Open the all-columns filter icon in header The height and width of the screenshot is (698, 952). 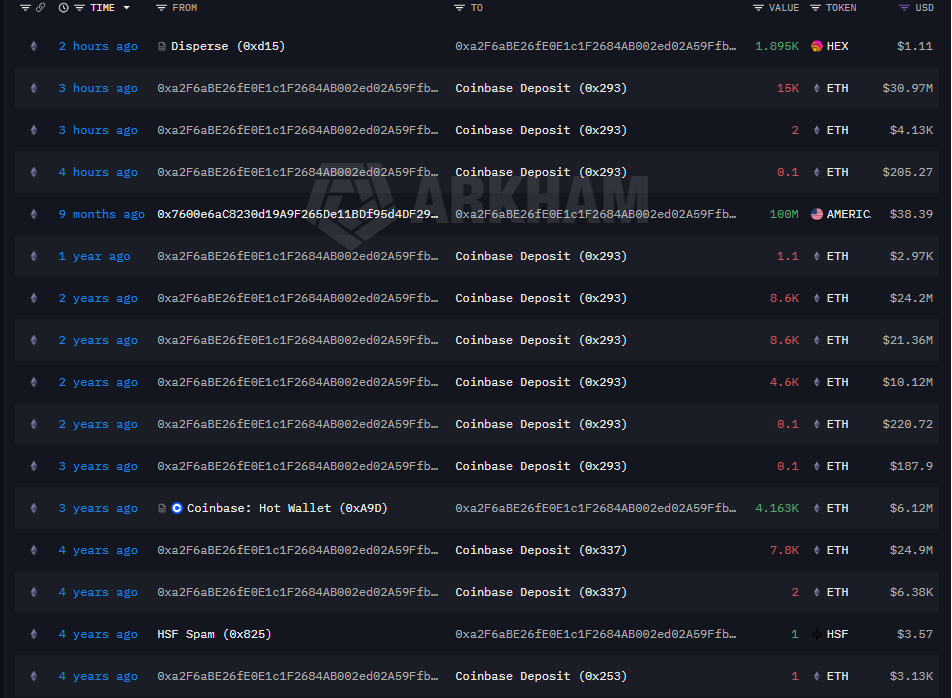tap(26, 8)
